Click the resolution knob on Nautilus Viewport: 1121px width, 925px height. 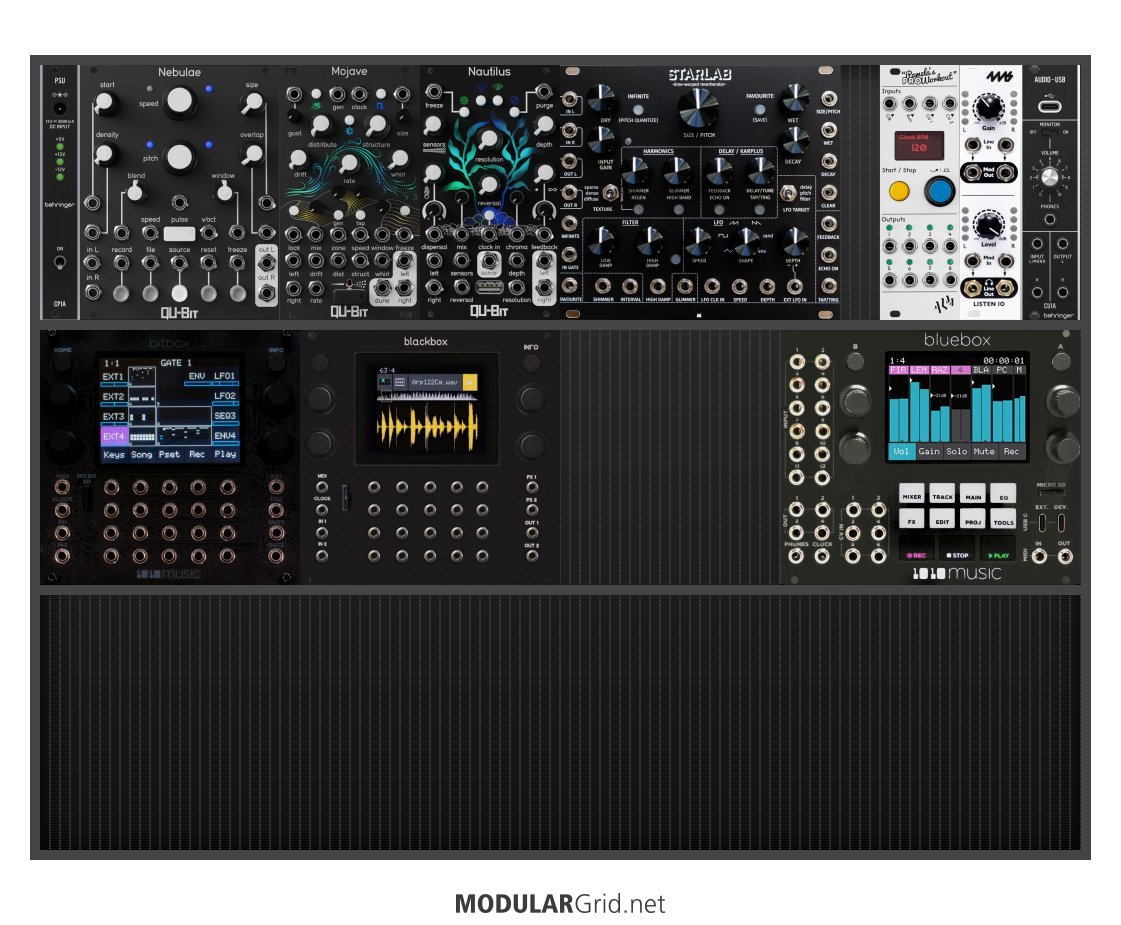coord(489,139)
